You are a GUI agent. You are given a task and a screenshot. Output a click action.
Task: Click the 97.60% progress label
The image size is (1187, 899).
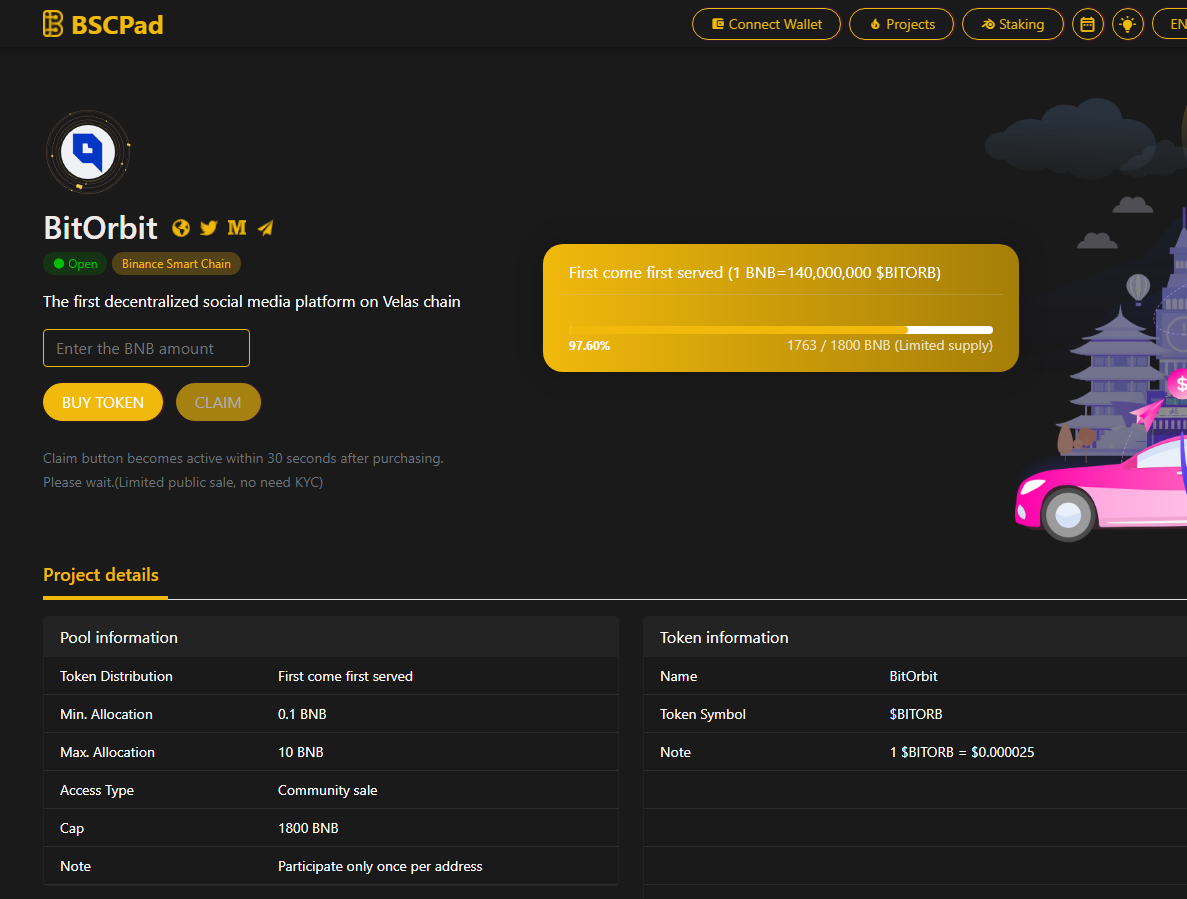click(589, 346)
